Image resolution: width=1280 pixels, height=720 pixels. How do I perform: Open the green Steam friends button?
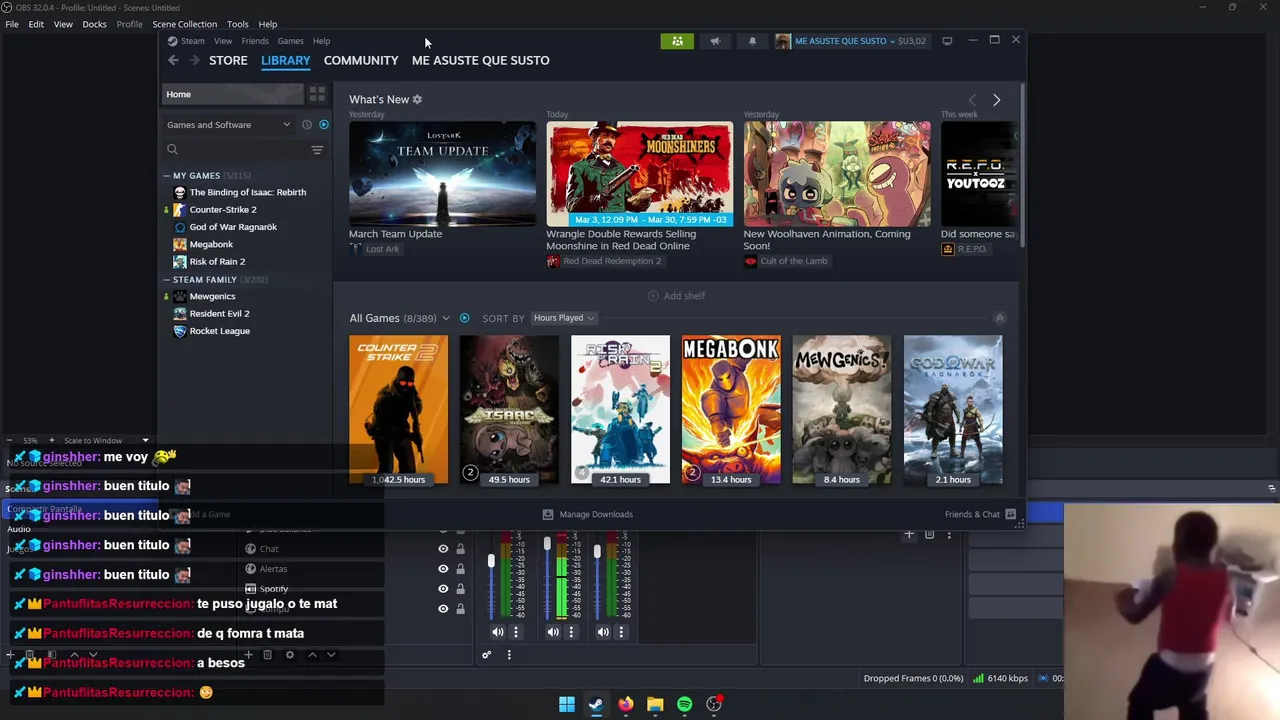click(x=677, y=41)
